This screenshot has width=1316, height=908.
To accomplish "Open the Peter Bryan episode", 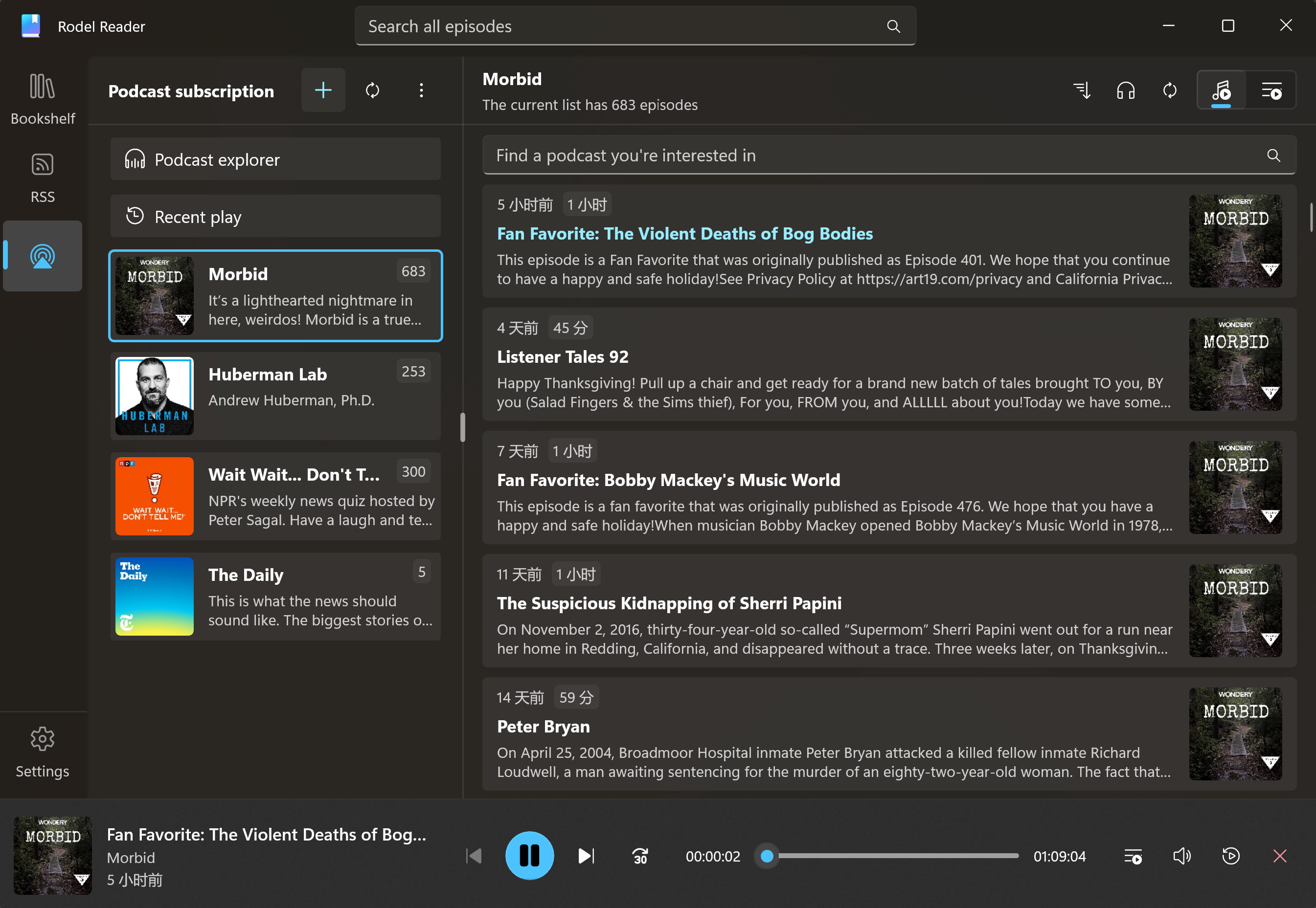I will (x=889, y=734).
